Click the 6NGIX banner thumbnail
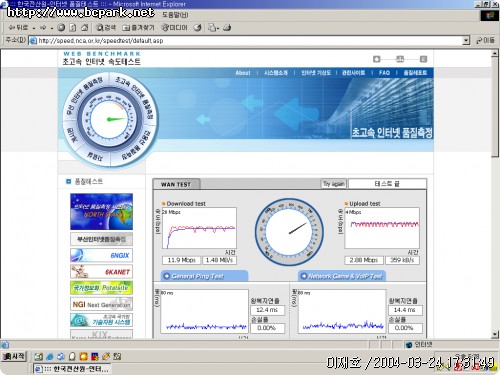Image resolution: width=500 pixels, height=375 pixels. click(x=101, y=255)
